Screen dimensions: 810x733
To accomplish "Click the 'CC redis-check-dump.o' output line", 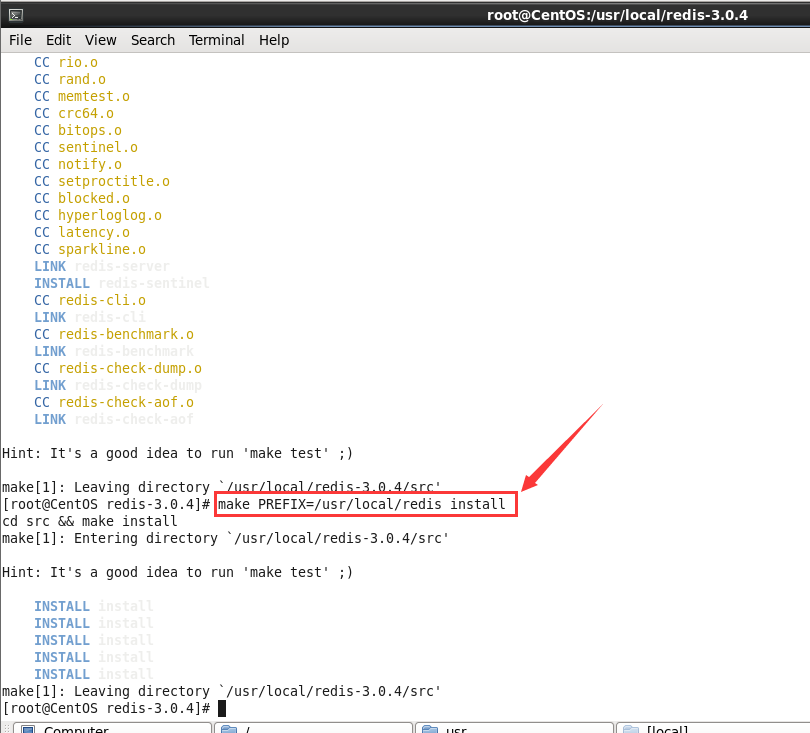I will [x=118, y=369].
